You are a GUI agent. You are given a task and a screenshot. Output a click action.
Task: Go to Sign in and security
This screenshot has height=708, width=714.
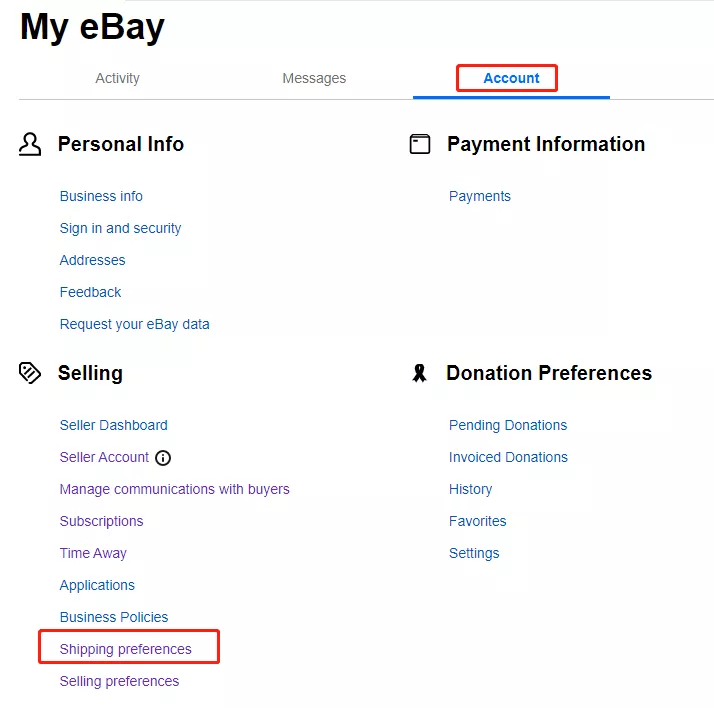120,228
